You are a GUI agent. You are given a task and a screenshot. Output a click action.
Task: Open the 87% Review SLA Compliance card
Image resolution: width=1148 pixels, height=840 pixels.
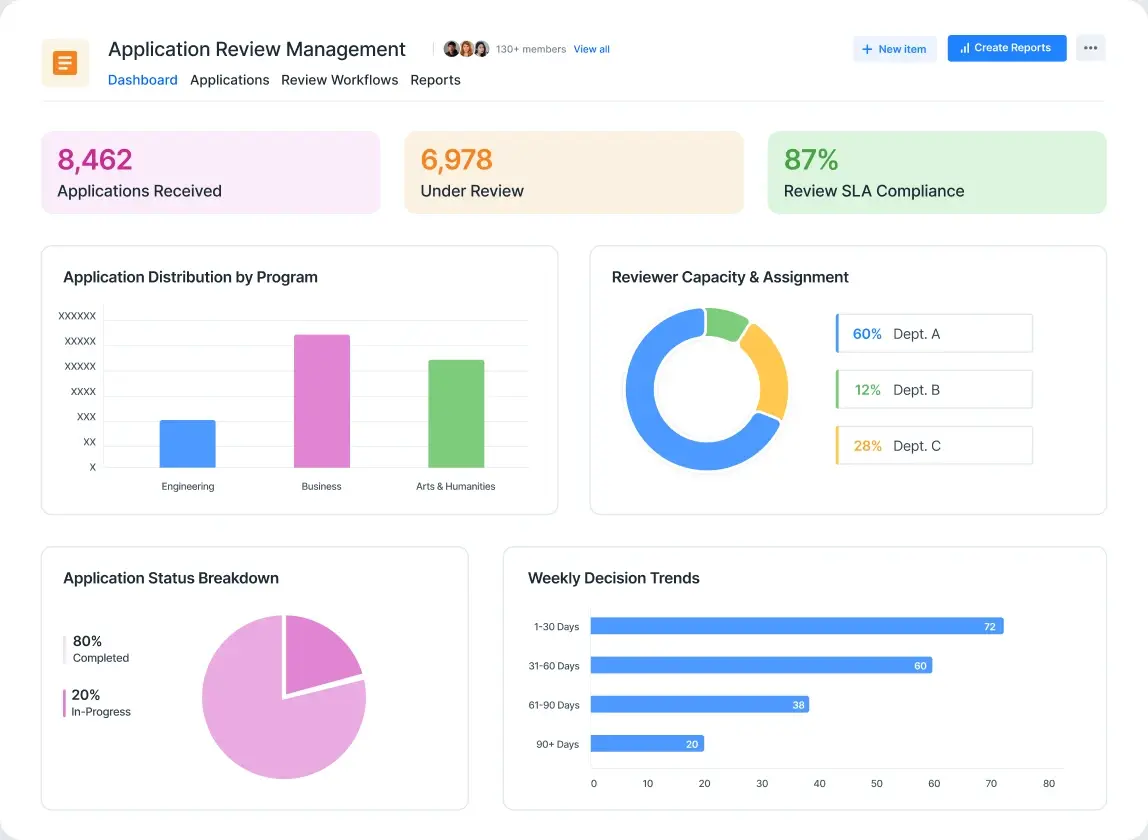[936, 172]
